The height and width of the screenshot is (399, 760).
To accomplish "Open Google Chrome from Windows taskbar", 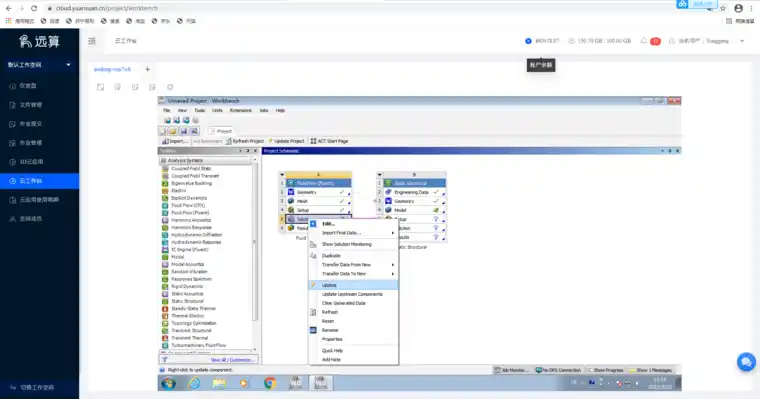I will pyautogui.click(x=270, y=383).
